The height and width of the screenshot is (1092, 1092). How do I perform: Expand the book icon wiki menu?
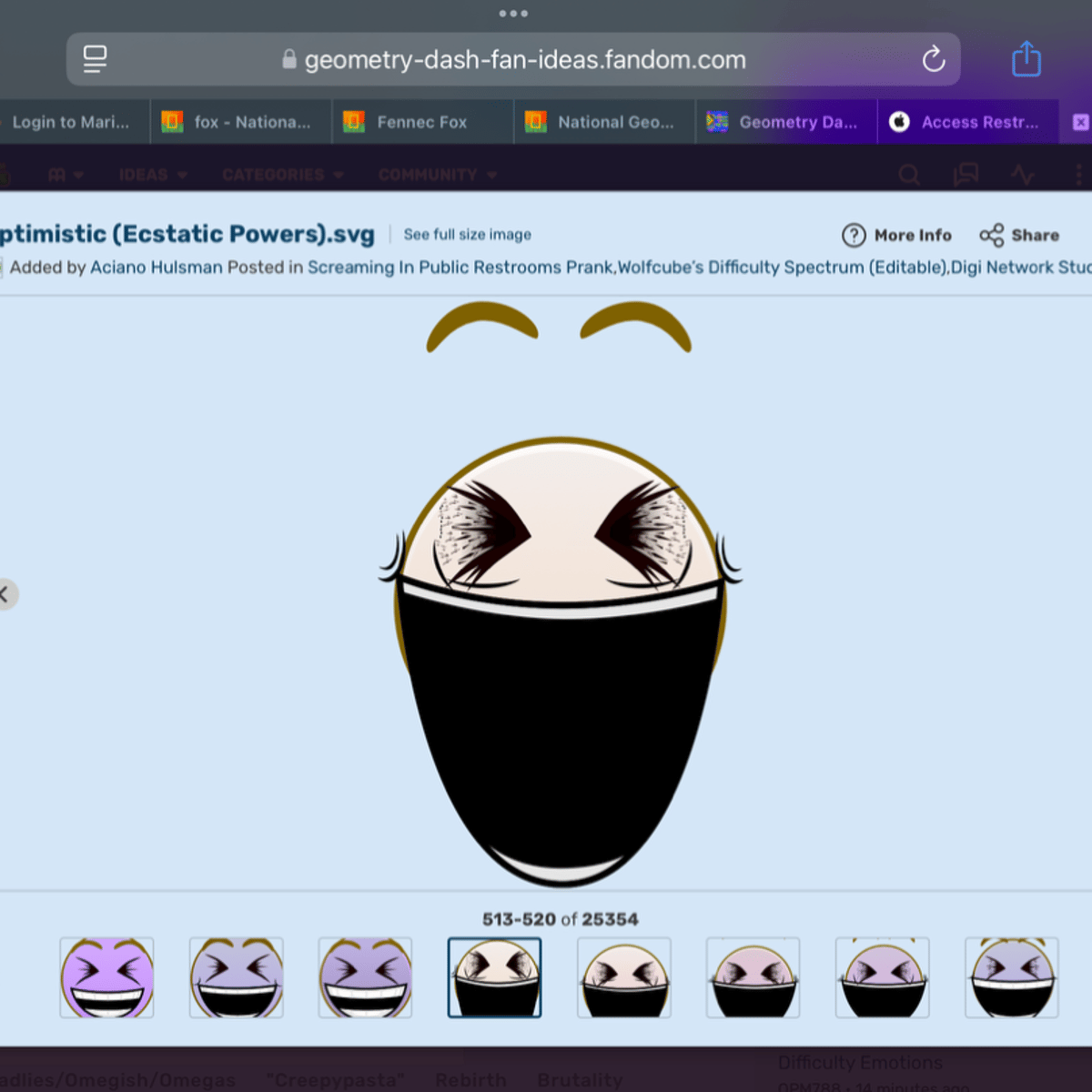66,175
